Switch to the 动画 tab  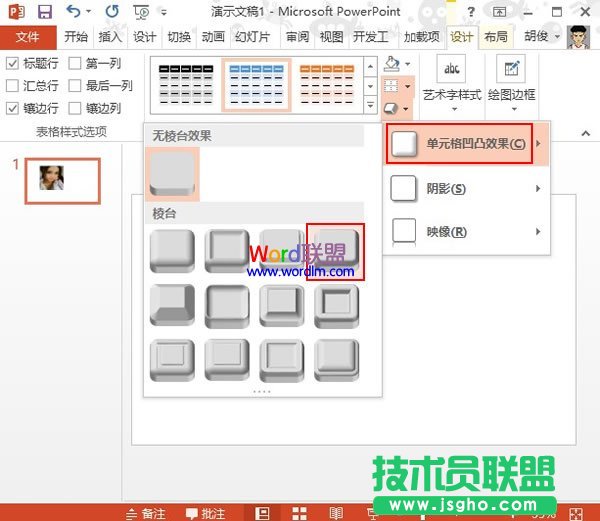coord(213,37)
